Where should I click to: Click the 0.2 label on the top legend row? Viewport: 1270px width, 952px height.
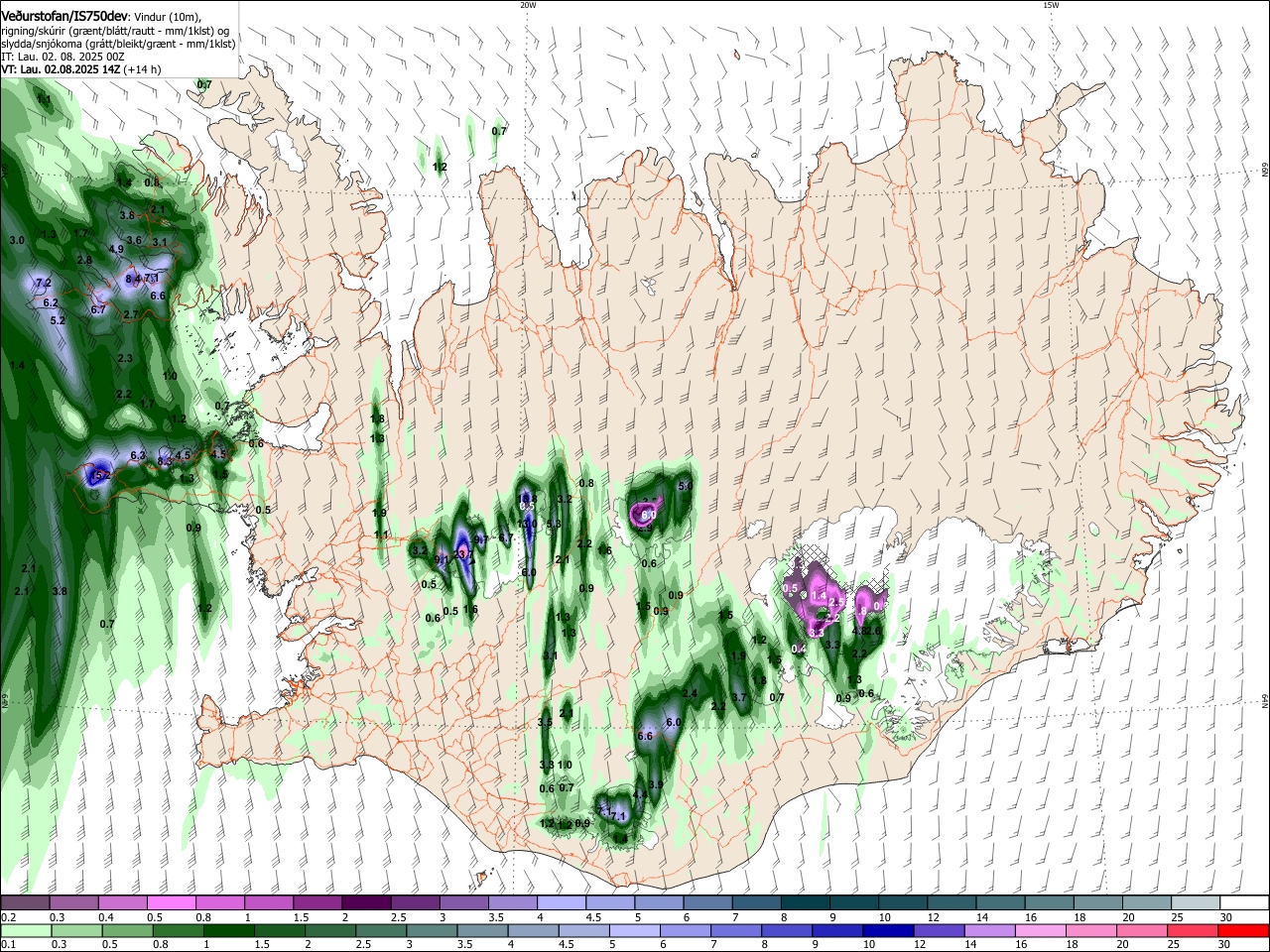tap(7, 917)
